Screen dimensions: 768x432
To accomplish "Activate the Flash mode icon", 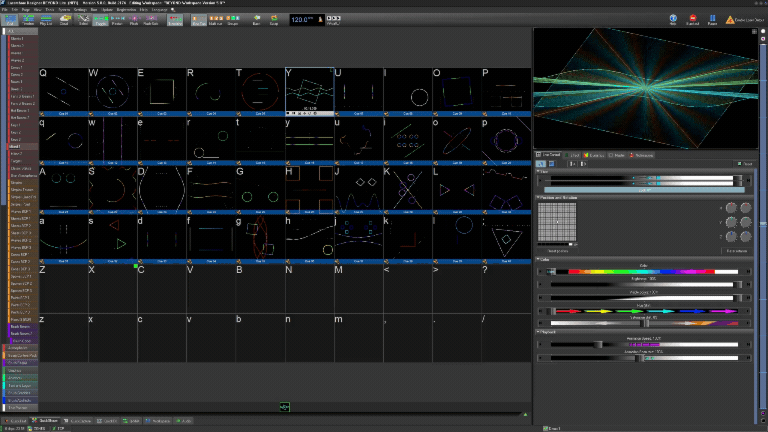I will pos(134,20).
